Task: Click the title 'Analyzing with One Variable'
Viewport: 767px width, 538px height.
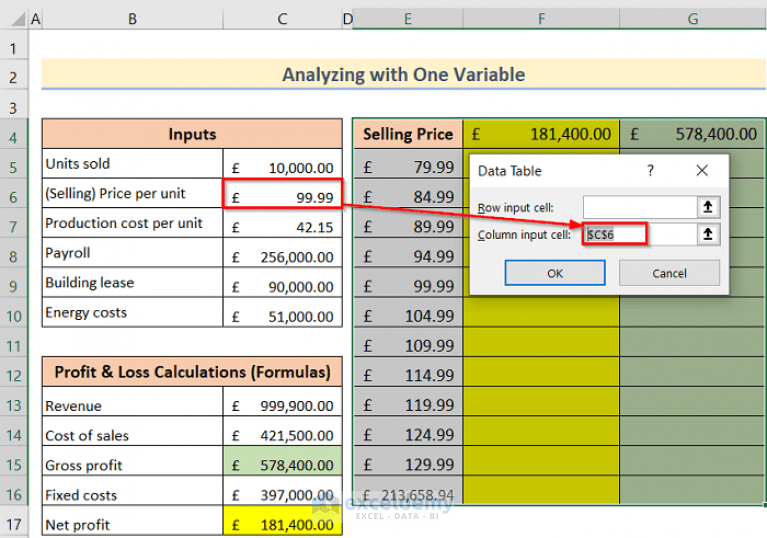Action: point(404,74)
